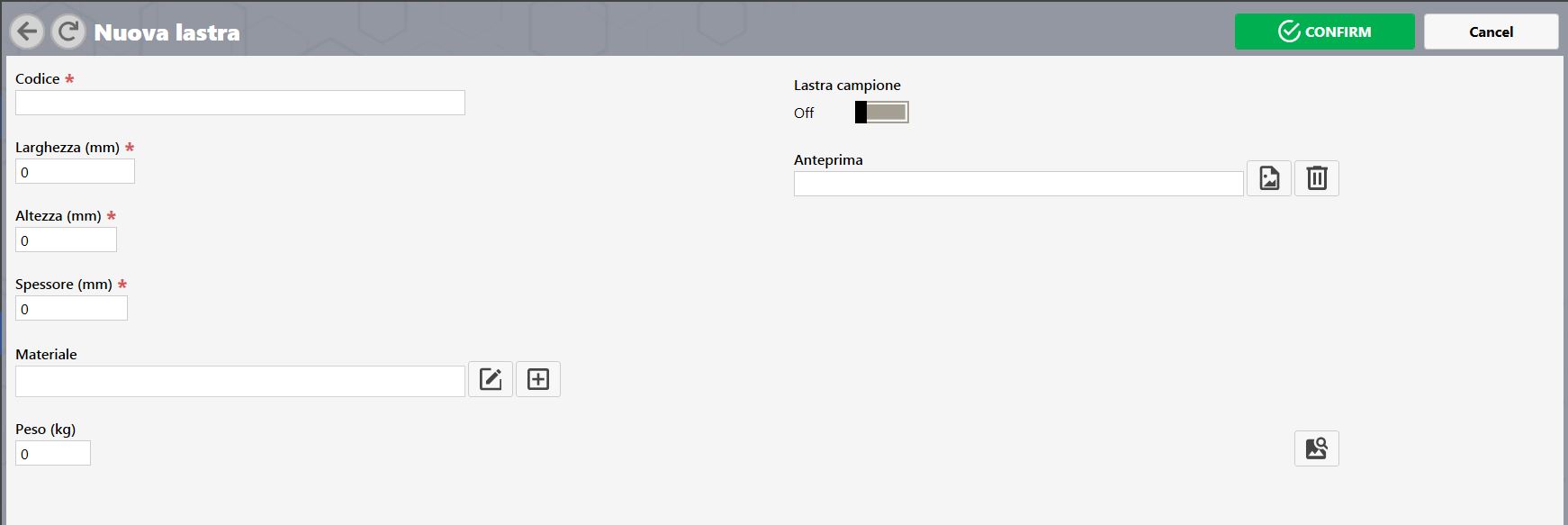The height and width of the screenshot is (525, 1568).
Task: Focus the Codice text field
Action: [240, 103]
